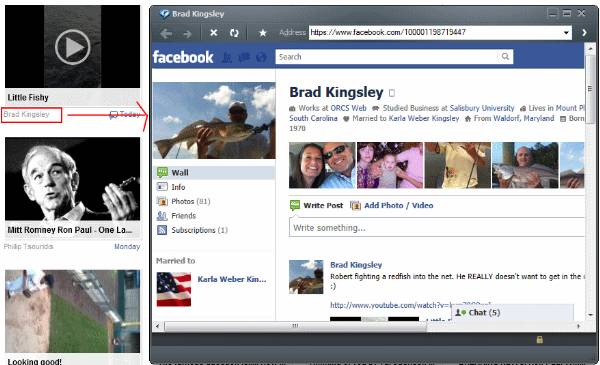Open the Looking good! video thumbnail
This screenshot has height=365, width=600.
click(73, 311)
